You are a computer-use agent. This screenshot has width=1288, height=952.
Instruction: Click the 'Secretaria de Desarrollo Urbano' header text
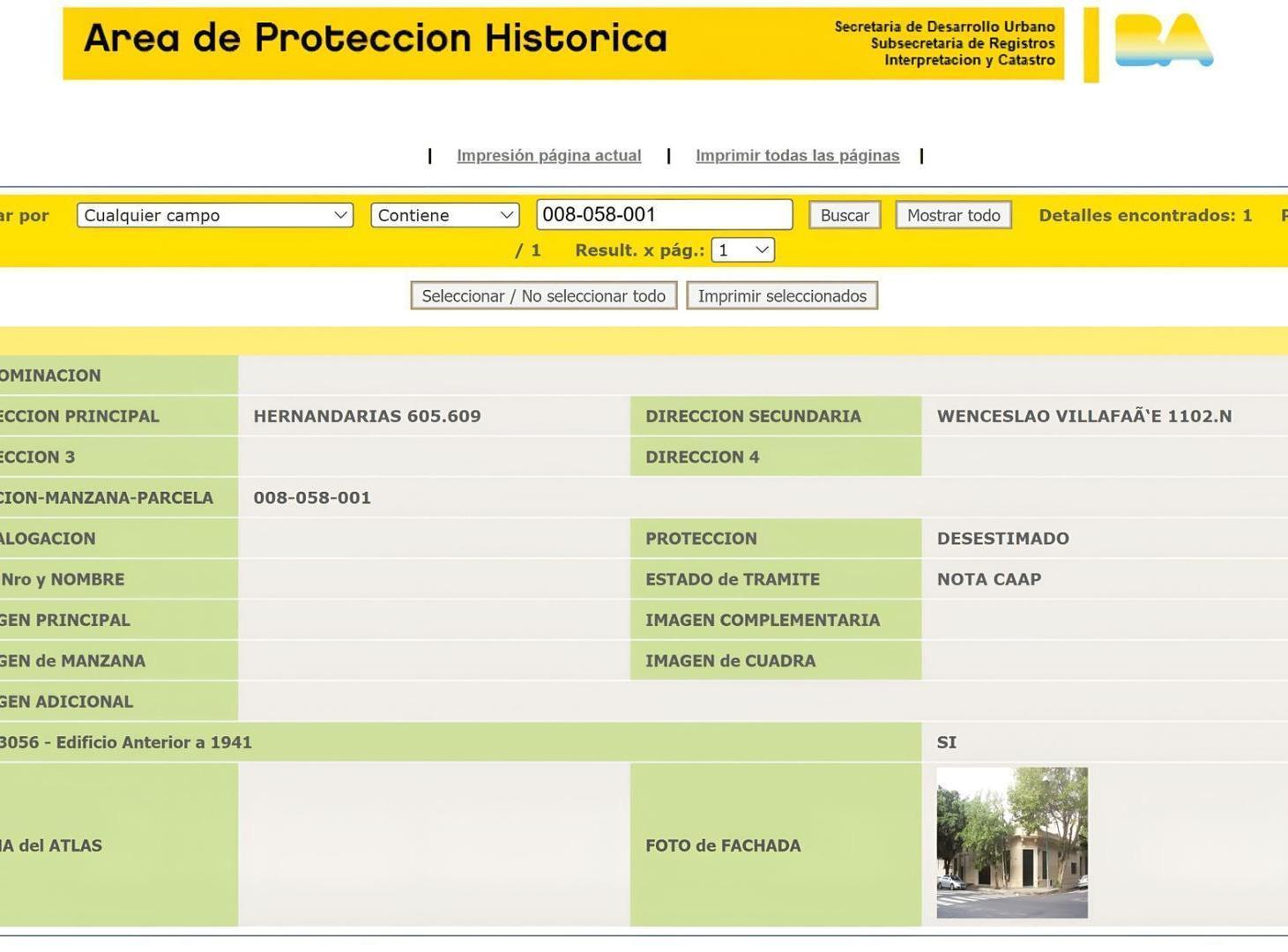coord(945,26)
